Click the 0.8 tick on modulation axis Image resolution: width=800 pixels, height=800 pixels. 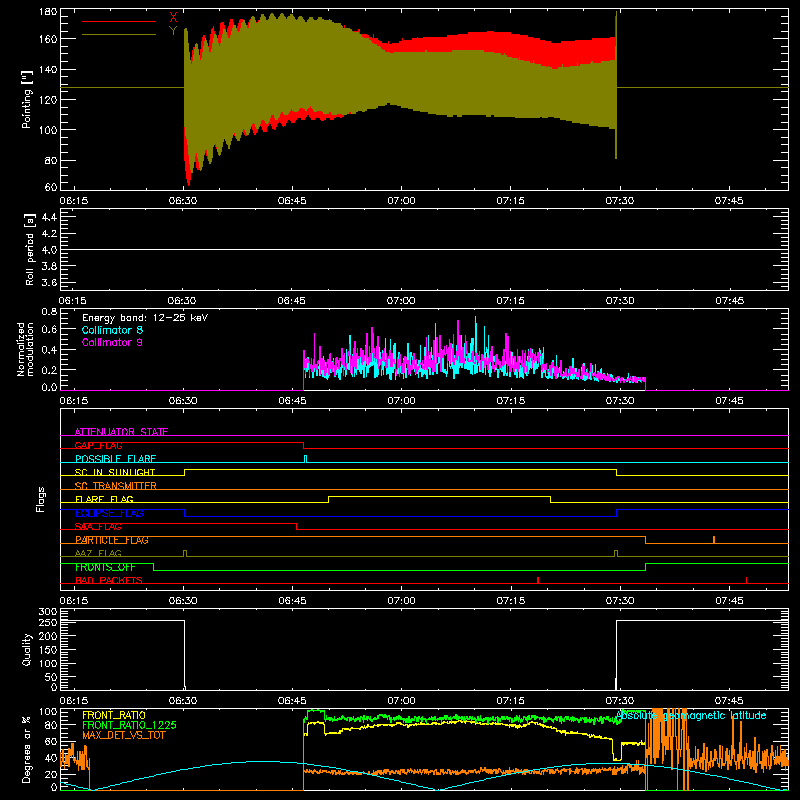[x=49, y=311]
